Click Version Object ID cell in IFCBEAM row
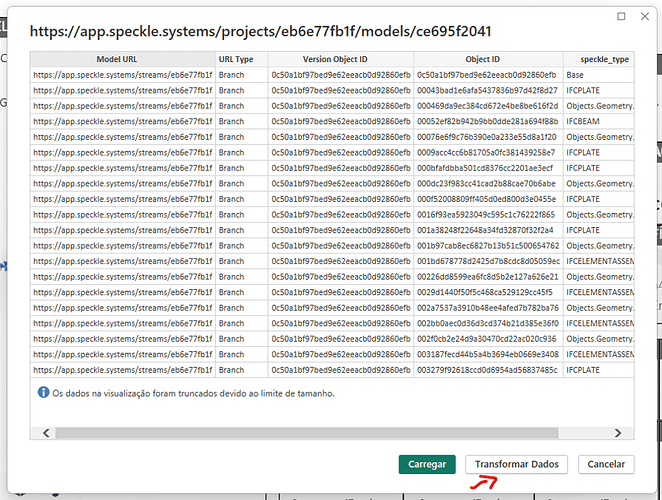Image resolution: width=662 pixels, height=500 pixels. (341, 121)
